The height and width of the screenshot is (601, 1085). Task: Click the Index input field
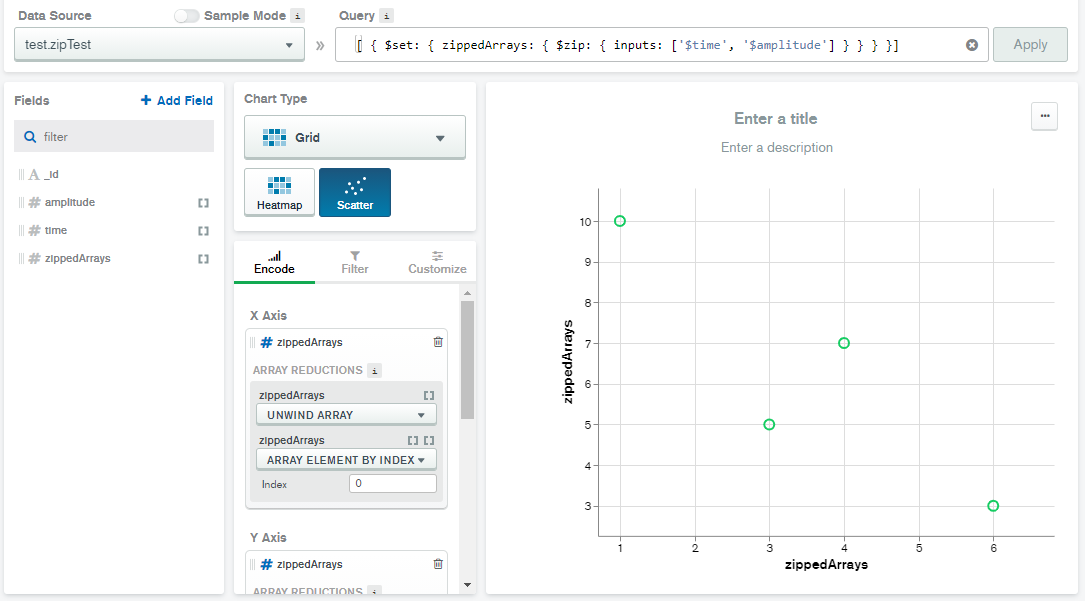click(392, 484)
